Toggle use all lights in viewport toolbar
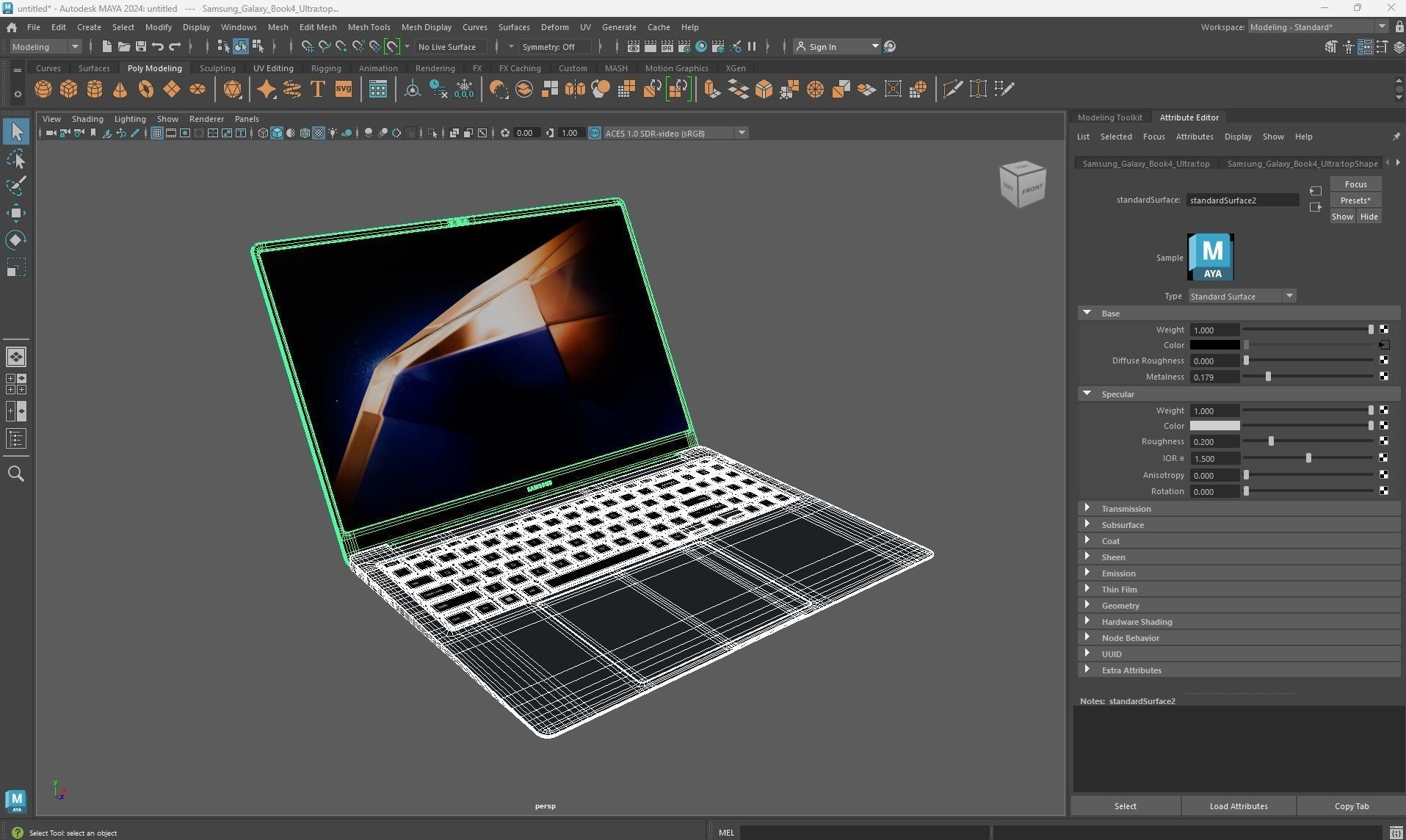This screenshot has width=1406, height=840. 333,133
